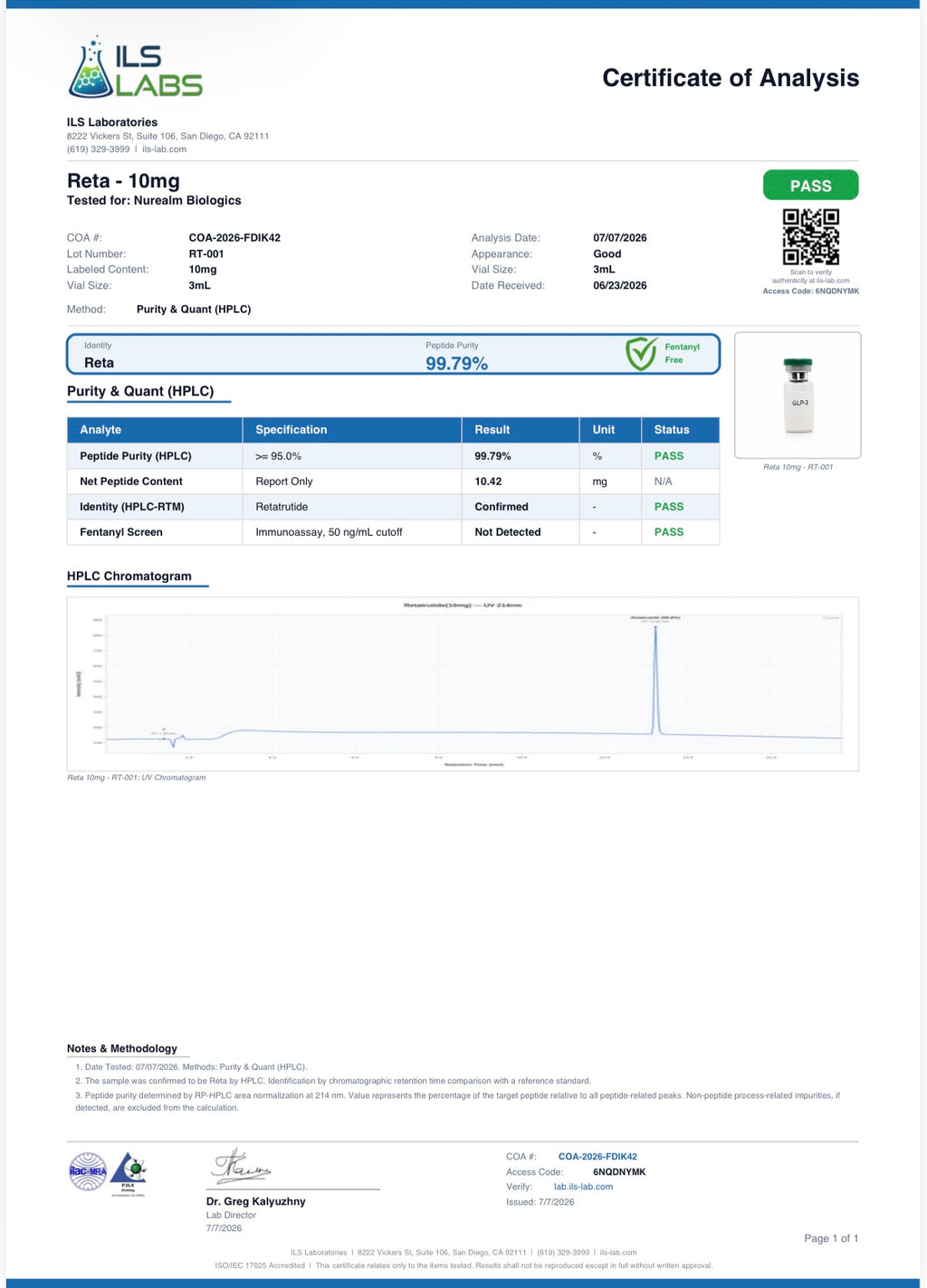Image resolution: width=927 pixels, height=1288 pixels.
Task: Click the Specification column header
Action: (352, 430)
